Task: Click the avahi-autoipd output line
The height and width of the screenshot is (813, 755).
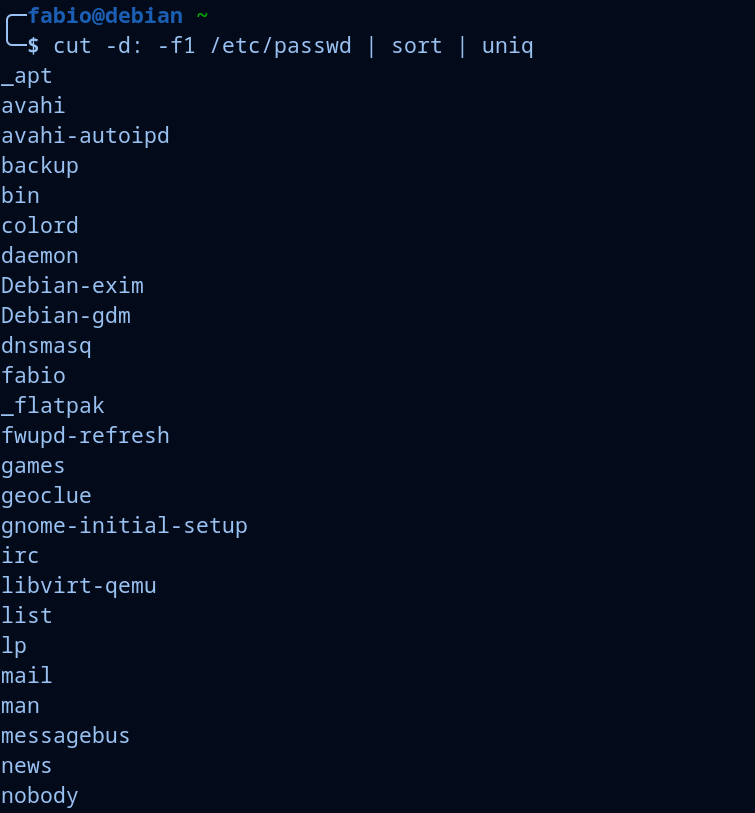Action: (85, 135)
